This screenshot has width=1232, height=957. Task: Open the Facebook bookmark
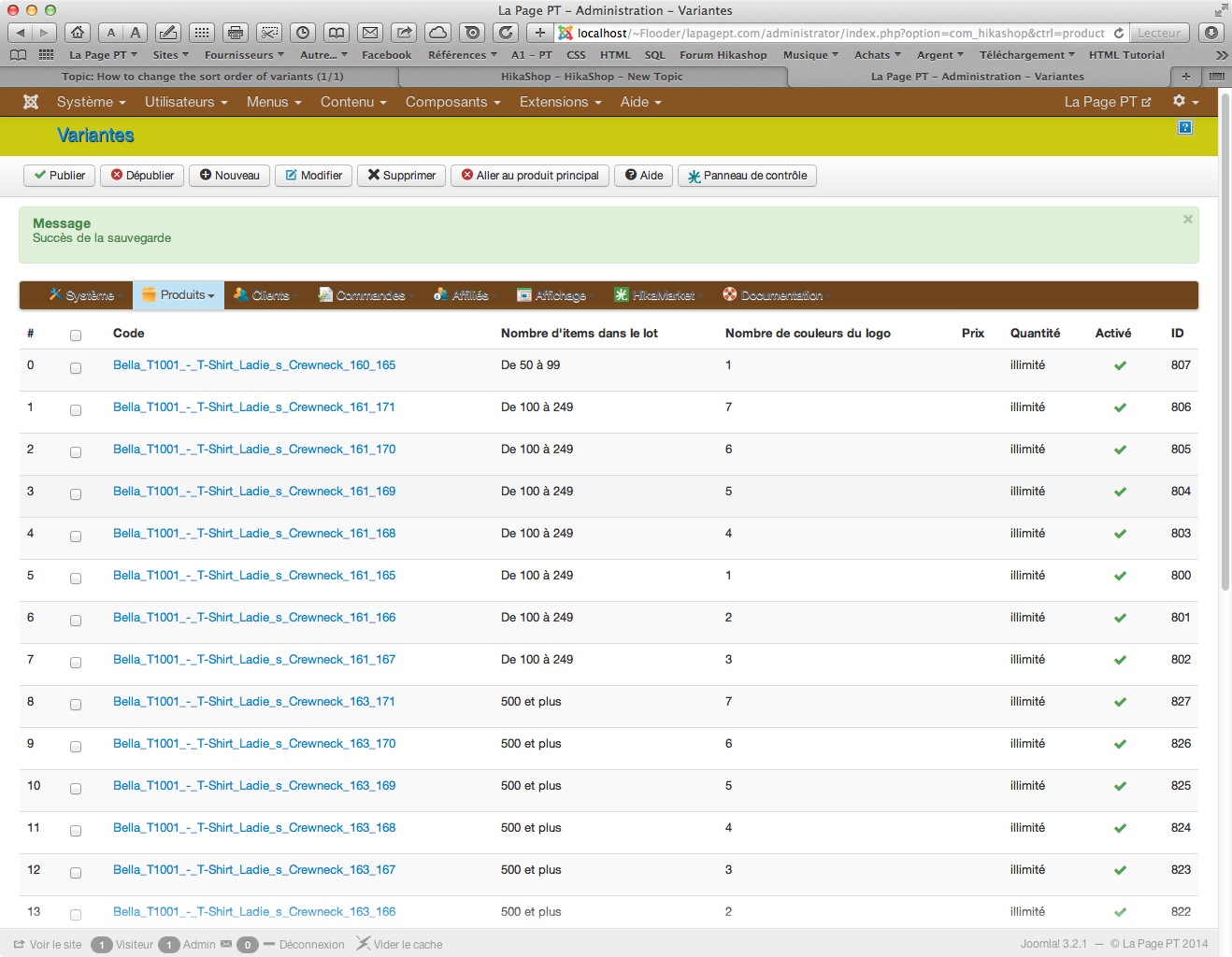pyautogui.click(x=386, y=55)
